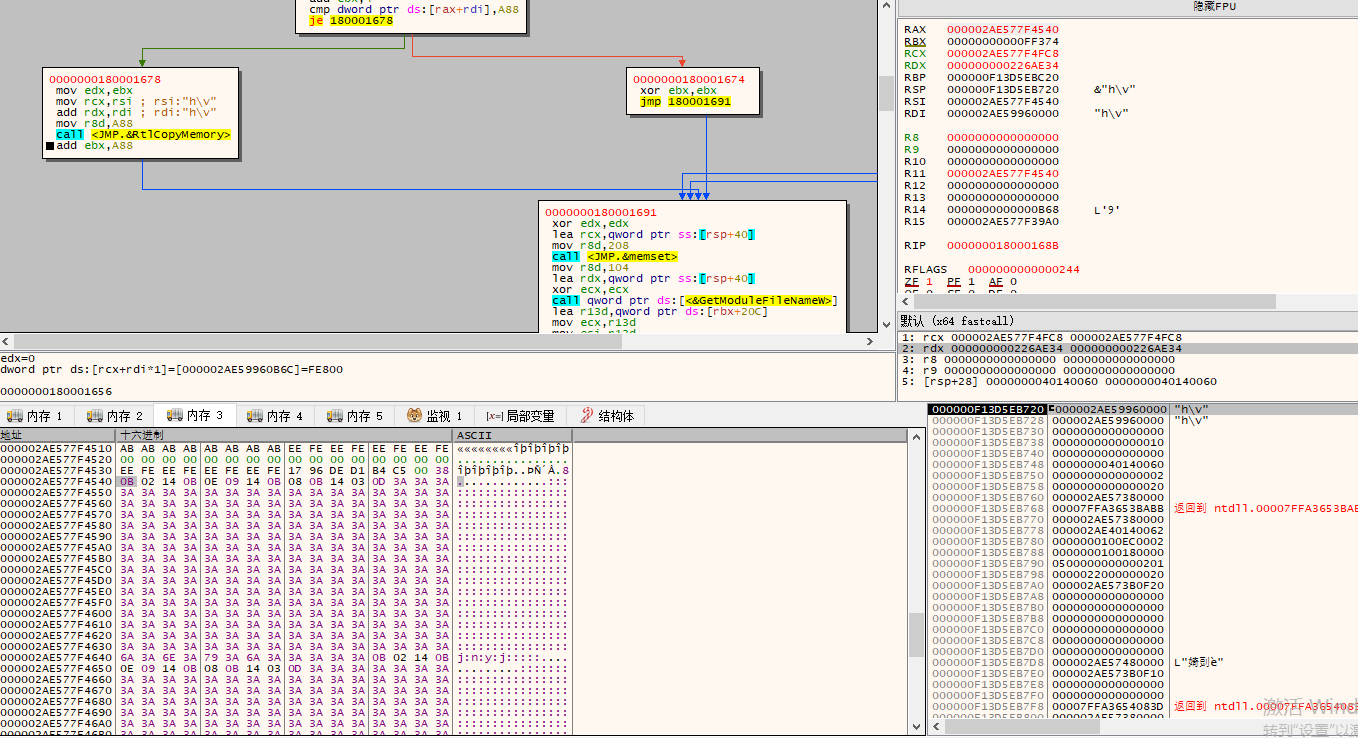The width and height of the screenshot is (1358, 738).
Task: Click the memory dump scrollbar up arrow
Action: point(916,437)
